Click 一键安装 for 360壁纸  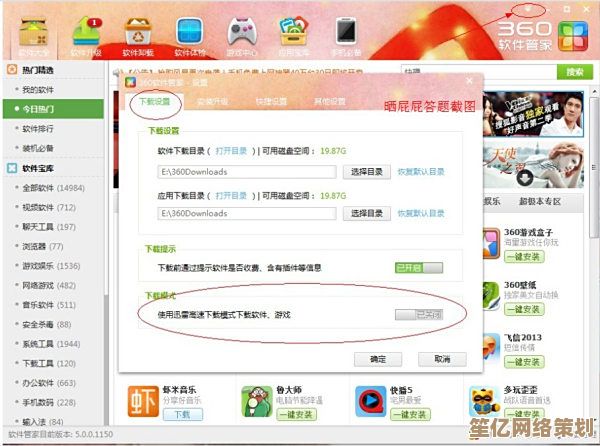[x=524, y=309]
